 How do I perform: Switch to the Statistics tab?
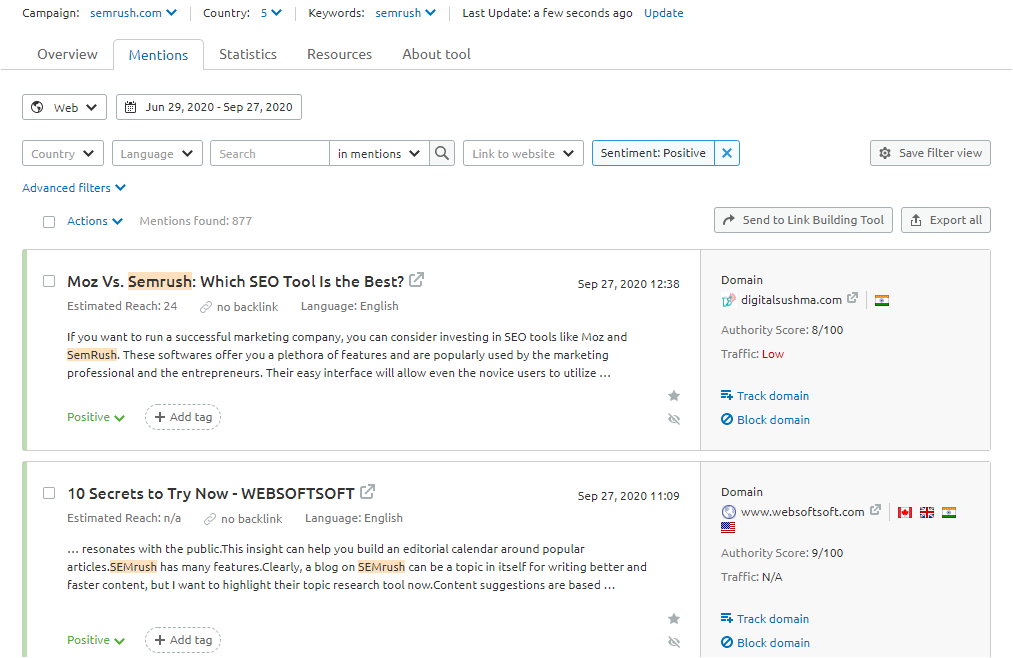click(248, 54)
